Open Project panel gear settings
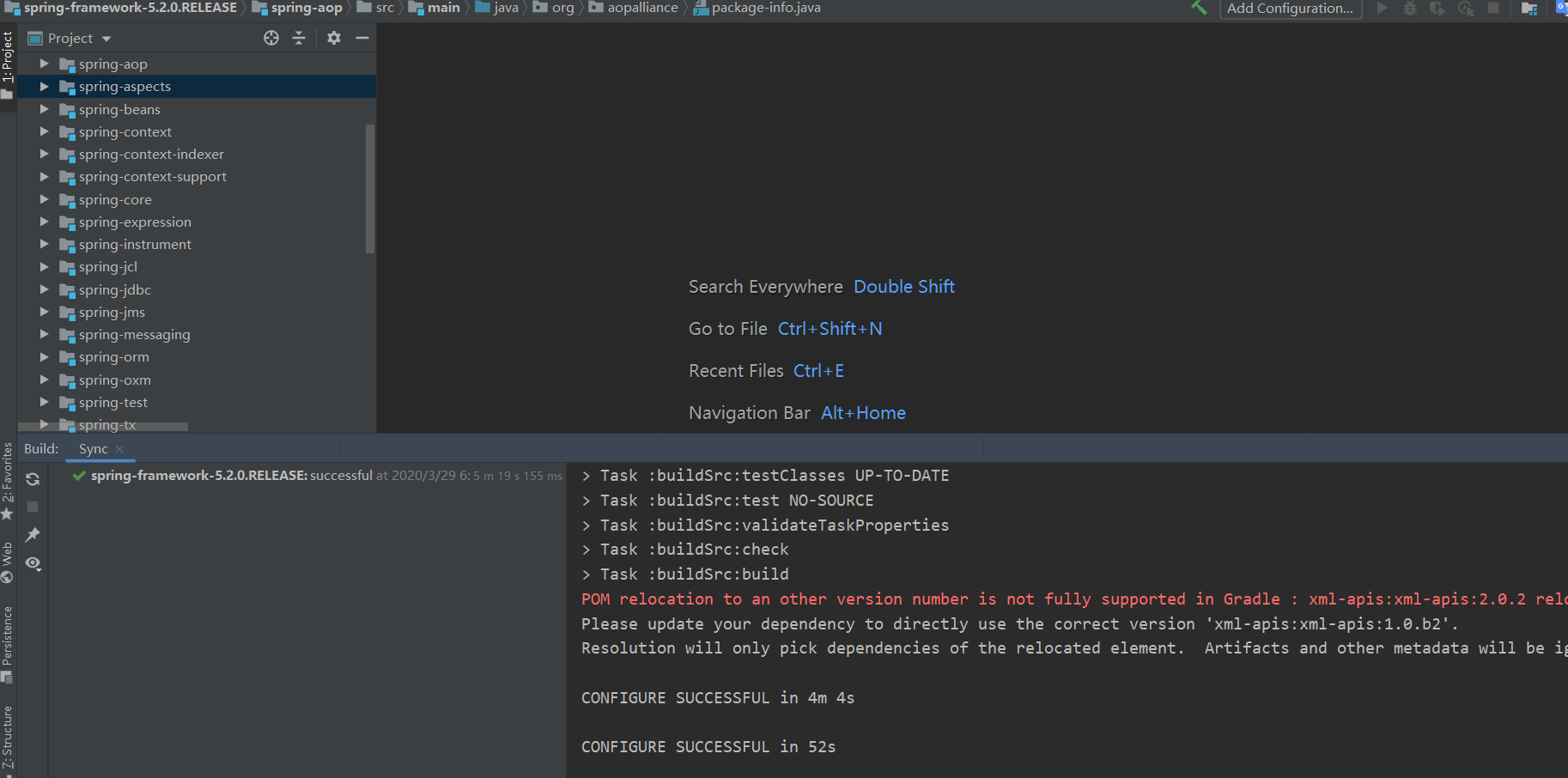This screenshot has height=778, width=1568. tap(334, 38)
